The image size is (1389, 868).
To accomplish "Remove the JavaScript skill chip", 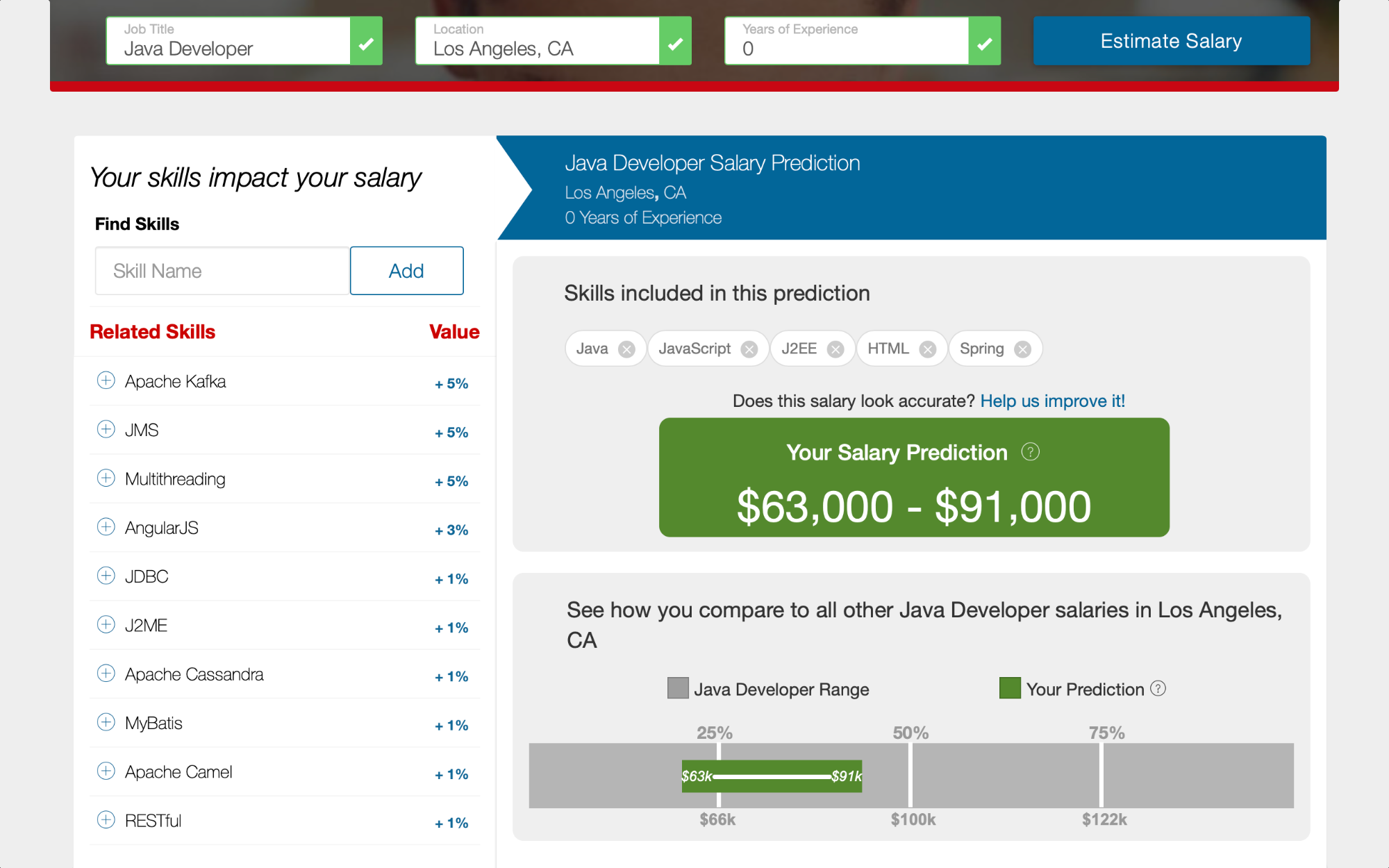I will tap(749, 349).
